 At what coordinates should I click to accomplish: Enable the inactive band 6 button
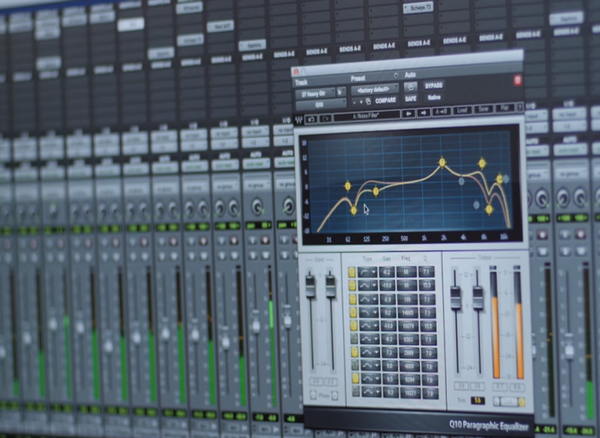(354, 339)
